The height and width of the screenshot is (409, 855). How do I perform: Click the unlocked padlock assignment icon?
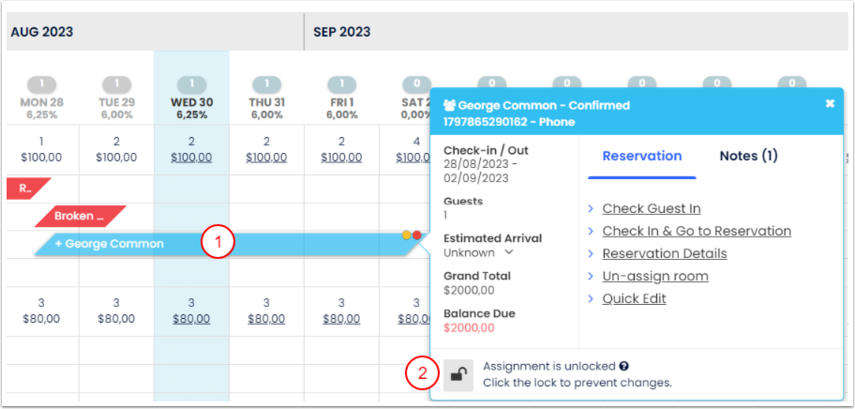[x=458, y=375]
